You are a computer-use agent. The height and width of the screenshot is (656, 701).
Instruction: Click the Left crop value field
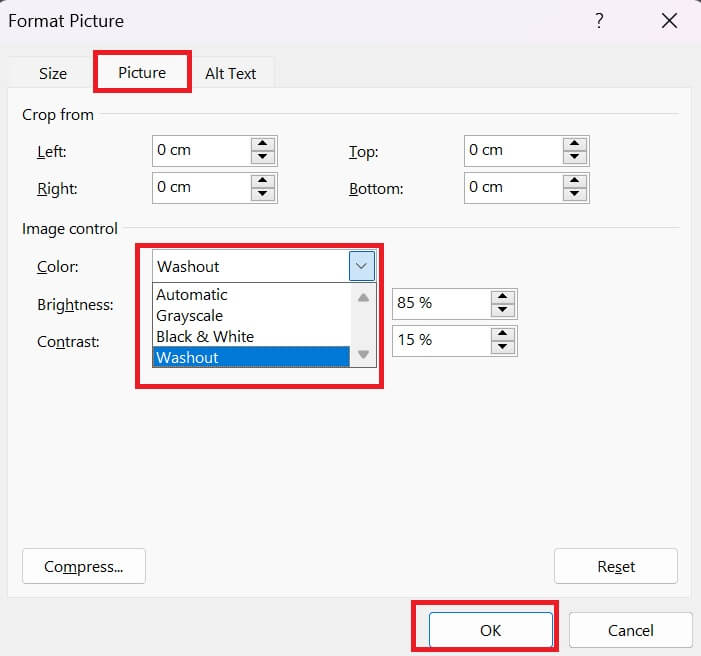[201, 151]
